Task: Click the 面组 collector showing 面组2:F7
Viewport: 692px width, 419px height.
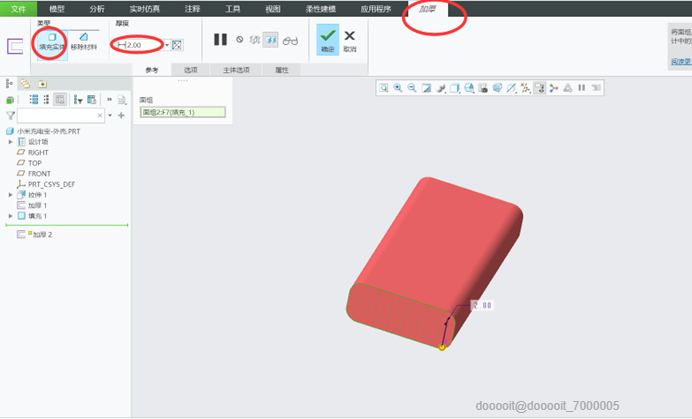Action: [183, 112]
